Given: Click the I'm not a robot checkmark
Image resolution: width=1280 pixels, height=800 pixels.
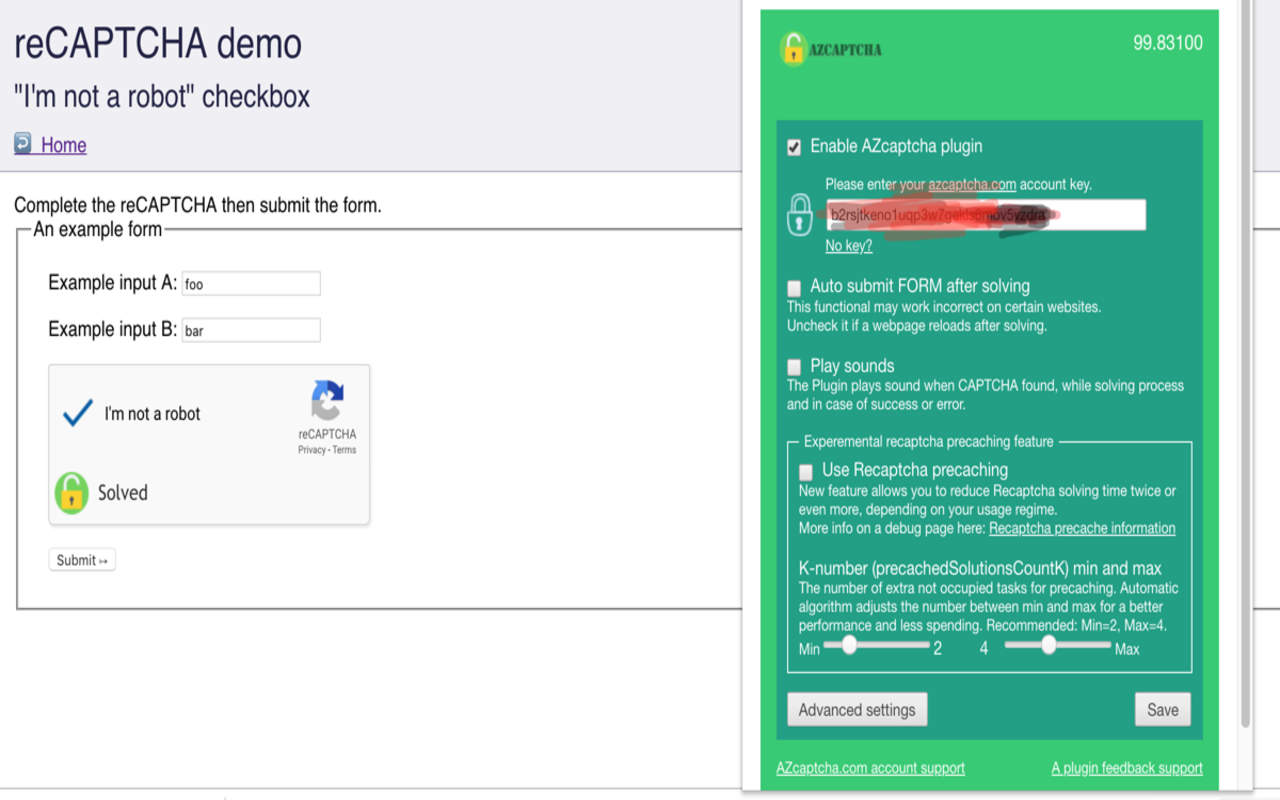Looking at the screenshot, I should click(x=77, y=413).
